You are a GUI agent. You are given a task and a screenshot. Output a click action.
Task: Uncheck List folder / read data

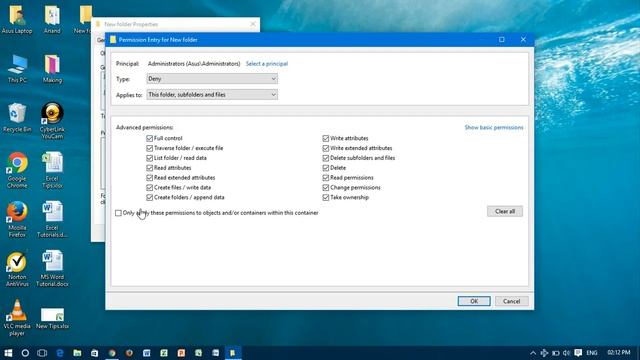[x=149, y=158]
